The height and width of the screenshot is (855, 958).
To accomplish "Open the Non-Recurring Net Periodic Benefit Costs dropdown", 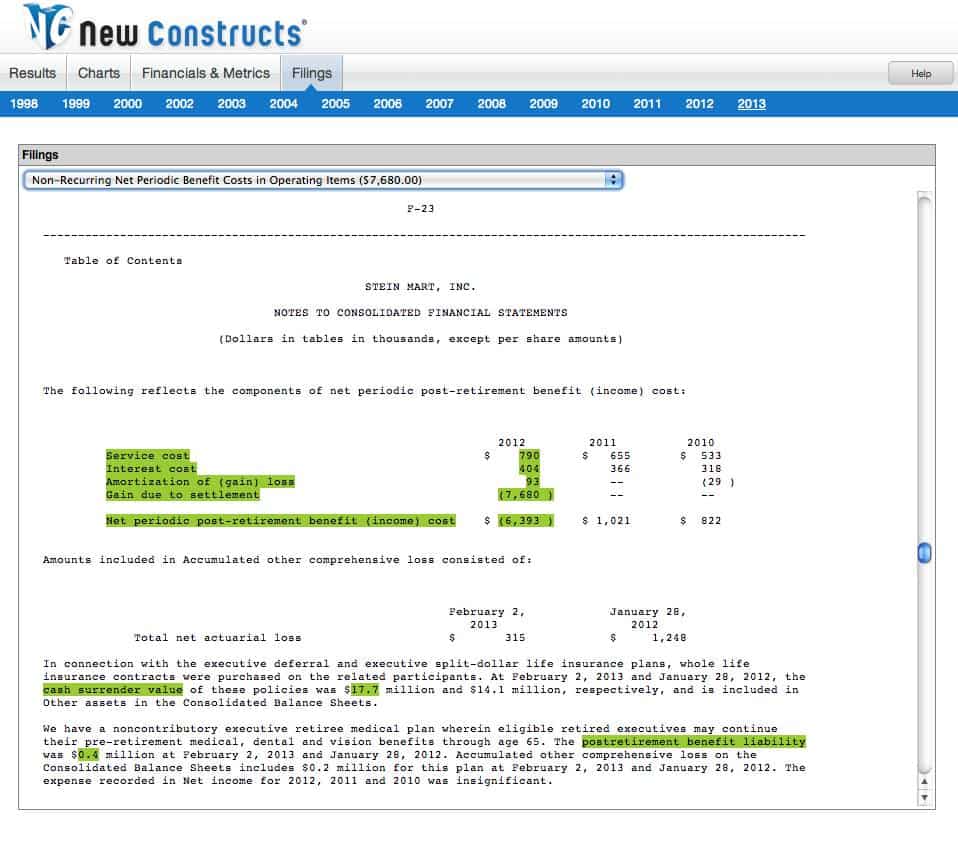I will coord(323,180).
